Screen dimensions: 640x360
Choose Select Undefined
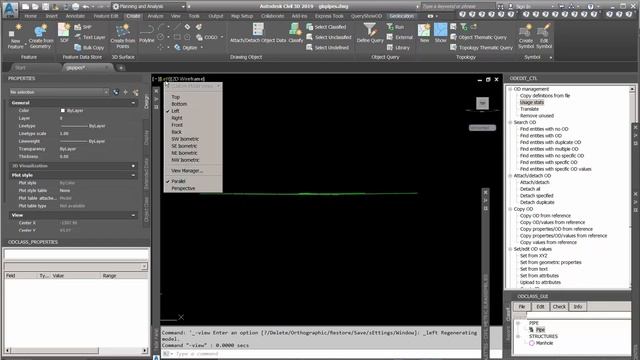tap(327, 47)
